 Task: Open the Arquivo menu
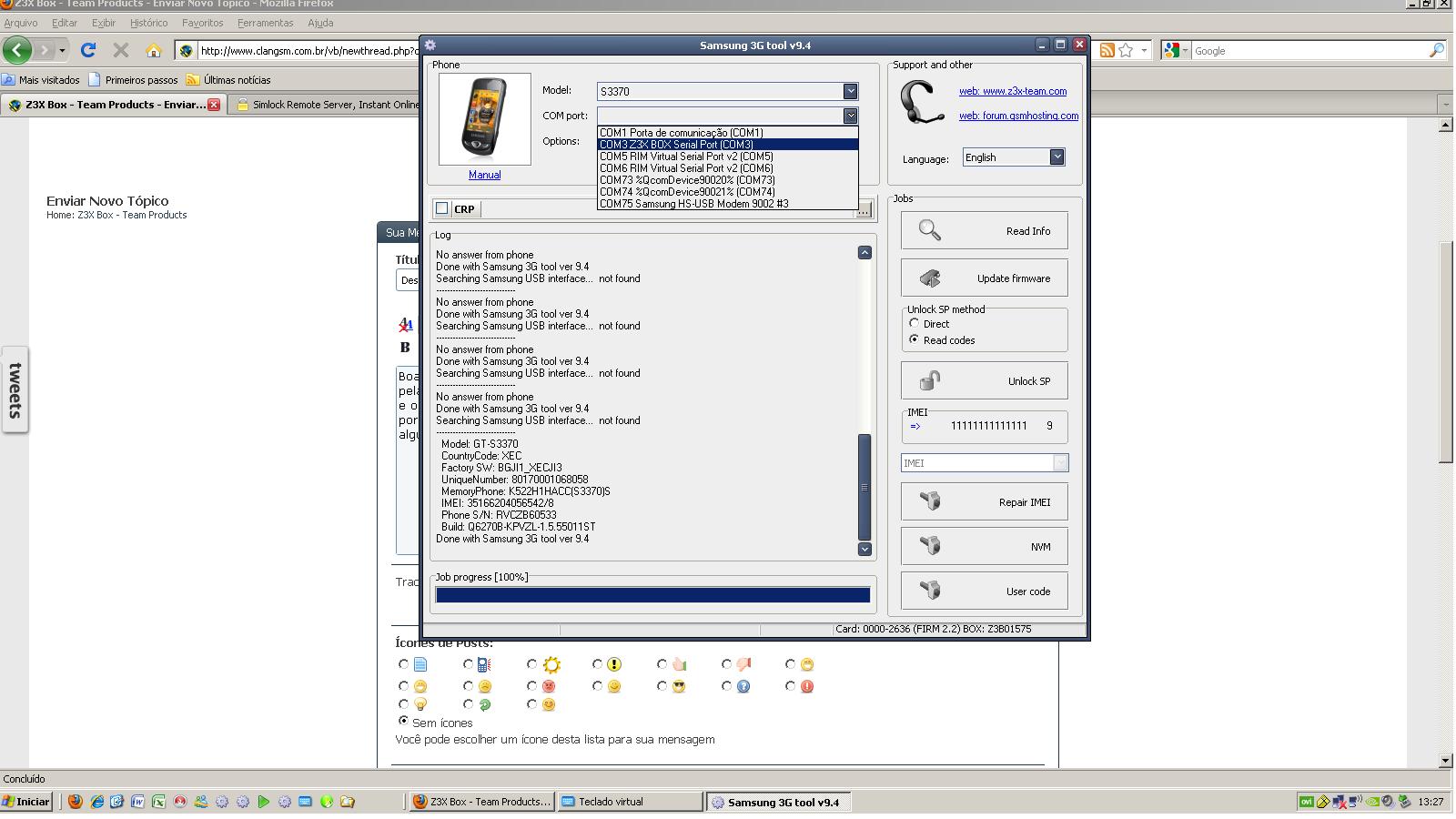tap(21, 23)
